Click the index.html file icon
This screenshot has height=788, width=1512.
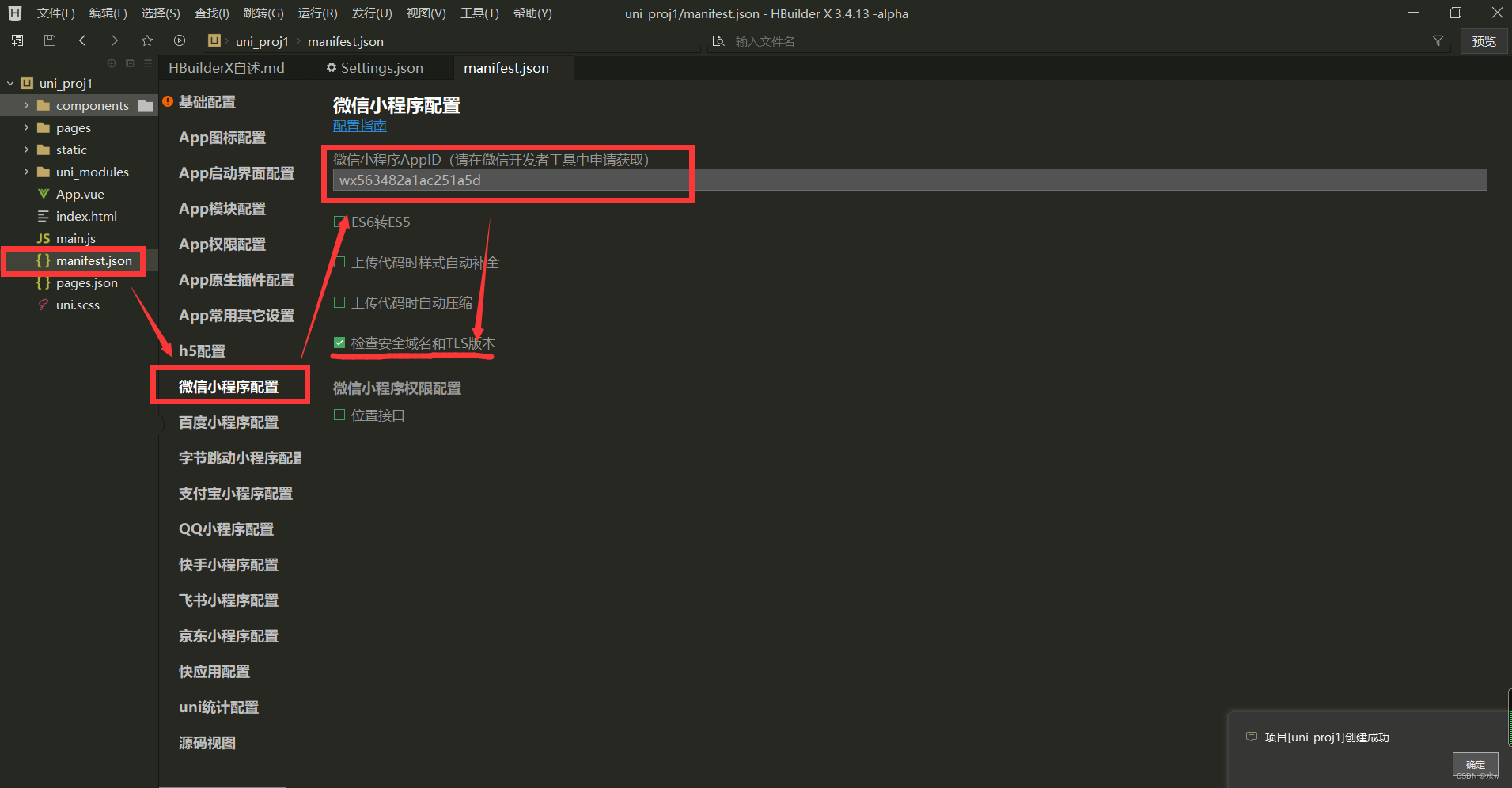(x=44, y=216)
